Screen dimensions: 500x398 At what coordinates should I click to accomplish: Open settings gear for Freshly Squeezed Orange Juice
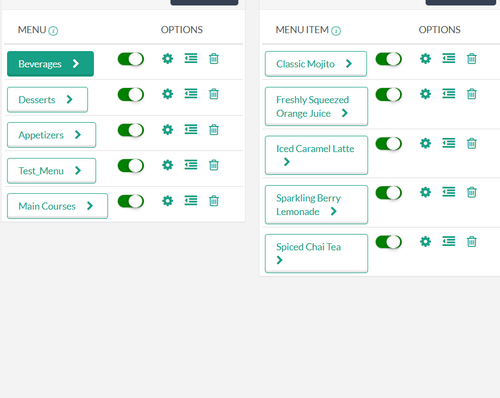(425, 94)
